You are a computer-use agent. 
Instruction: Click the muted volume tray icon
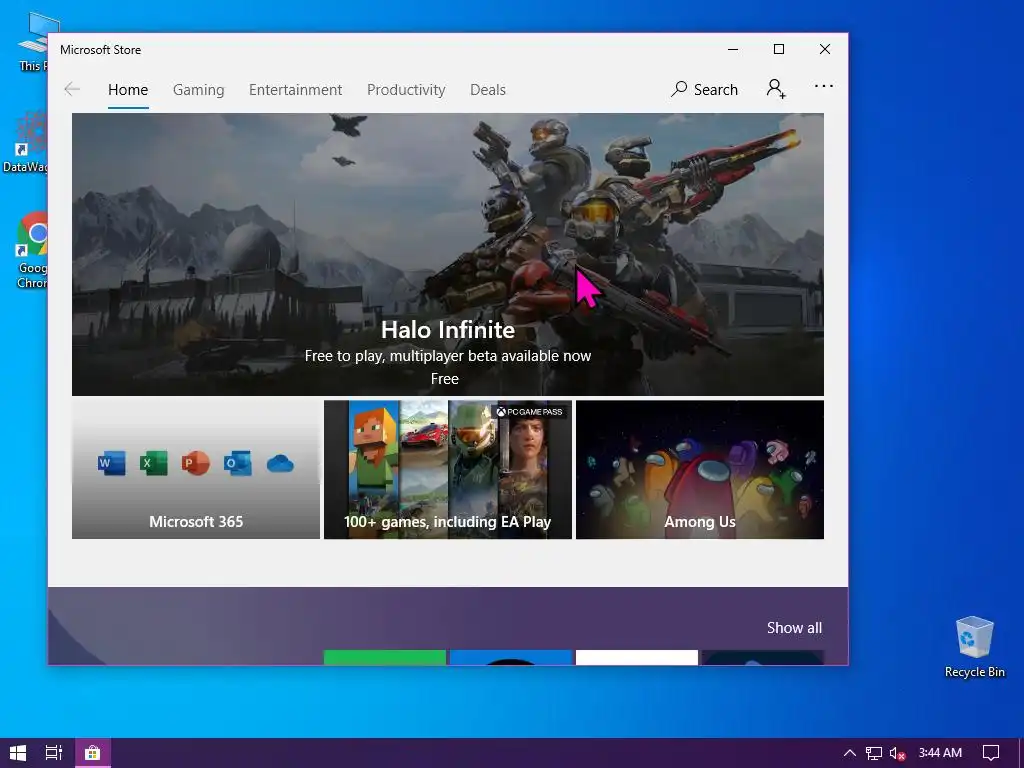897,754
